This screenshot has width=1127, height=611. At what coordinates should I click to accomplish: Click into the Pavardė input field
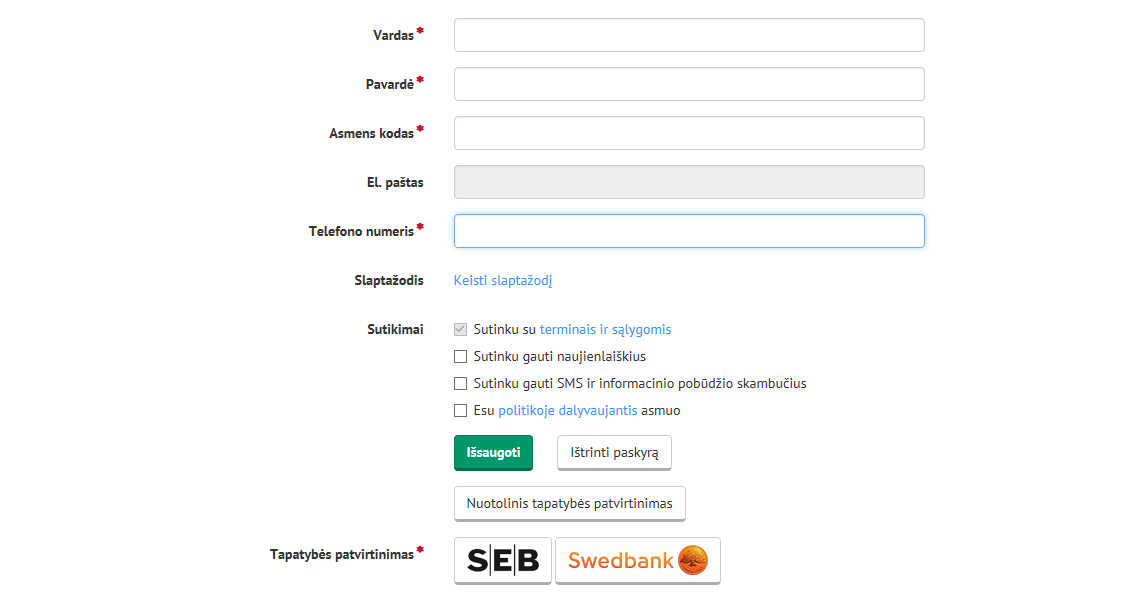pyautogui.click(x=689, y=84)
